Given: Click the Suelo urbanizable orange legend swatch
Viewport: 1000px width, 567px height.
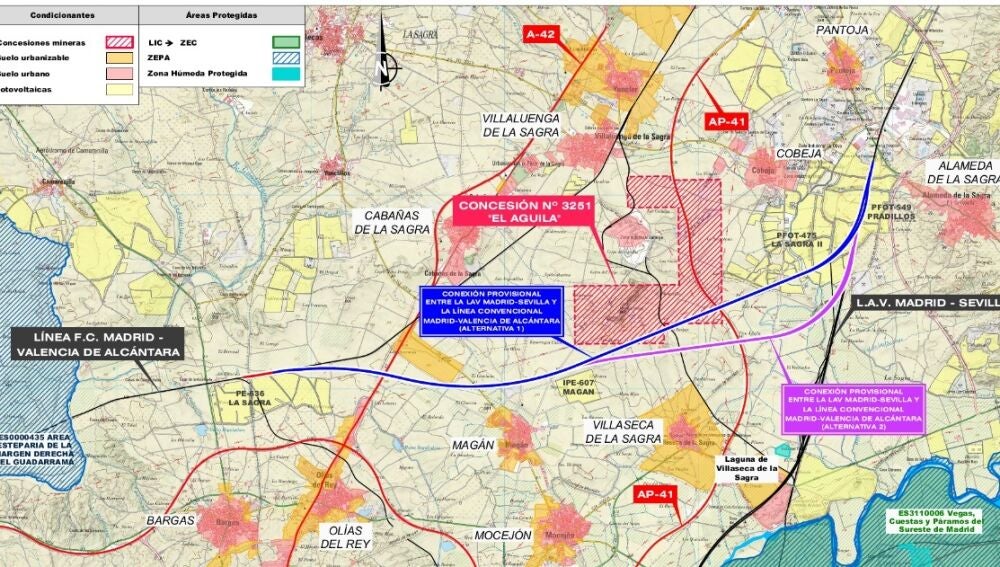Looking at the screenshot, I should [119, 58].
